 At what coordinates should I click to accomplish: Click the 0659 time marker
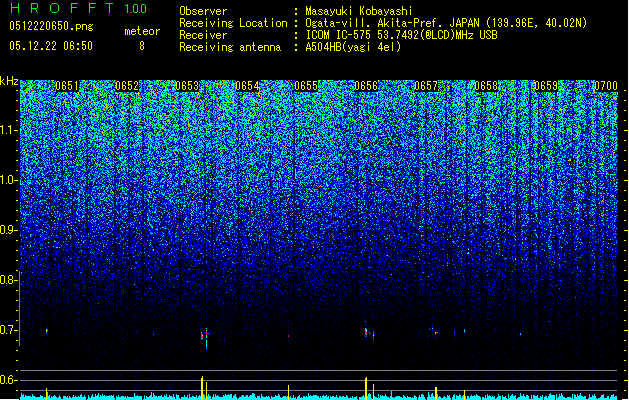point(546,86)
